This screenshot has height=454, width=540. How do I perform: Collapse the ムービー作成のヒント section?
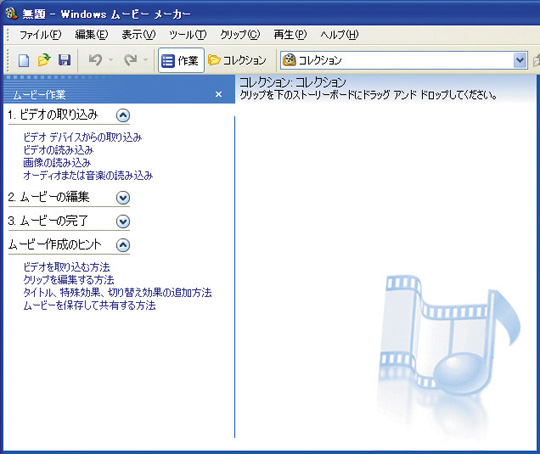pos(123,245)
